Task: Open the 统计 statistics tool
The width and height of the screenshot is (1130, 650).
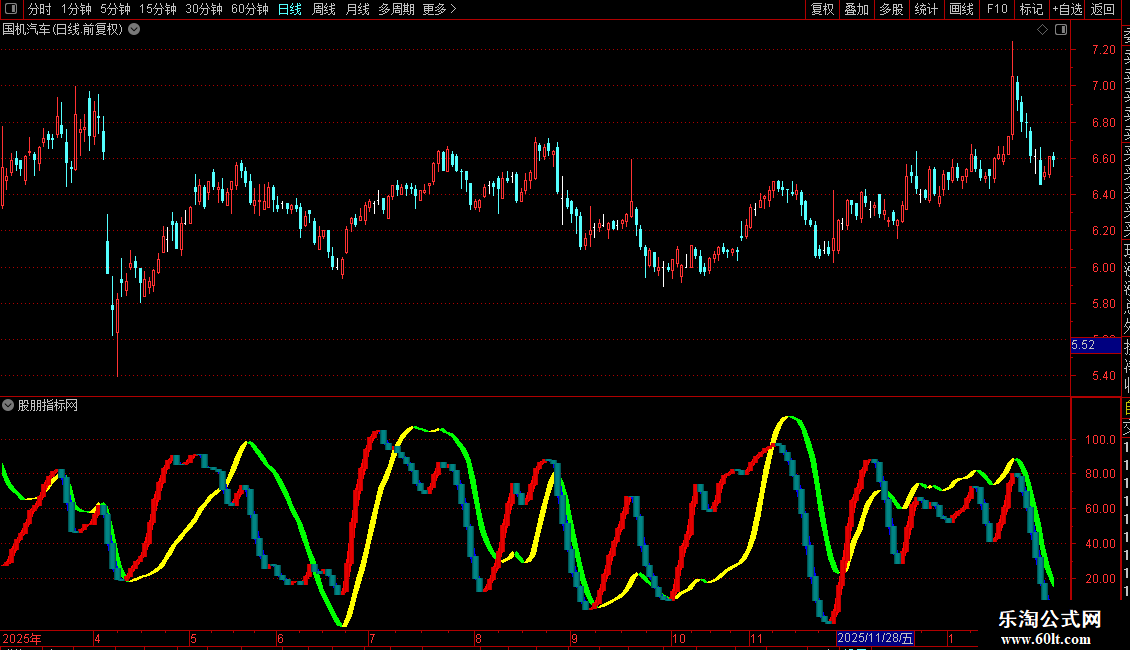Action: click(926, 9)
